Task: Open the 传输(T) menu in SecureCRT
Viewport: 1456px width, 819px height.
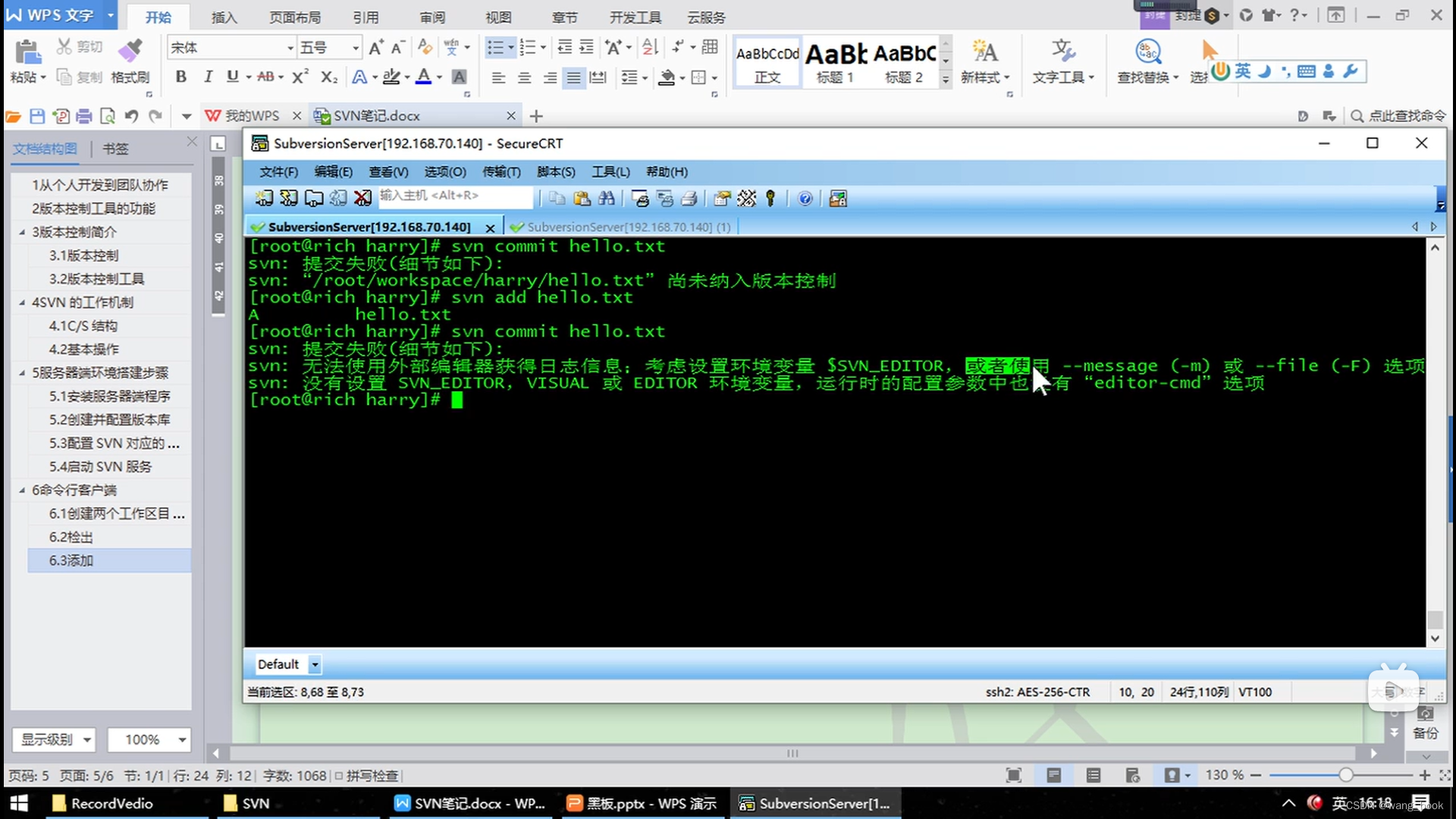Action: (501, 172)
